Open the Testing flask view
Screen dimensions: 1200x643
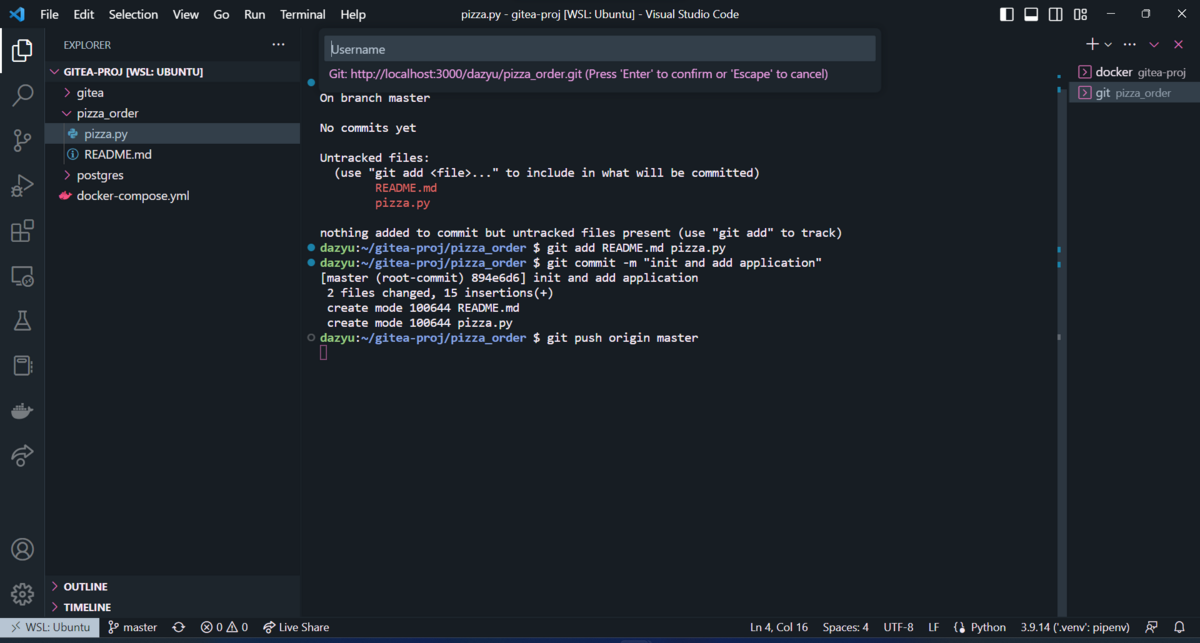click(22, 321)
